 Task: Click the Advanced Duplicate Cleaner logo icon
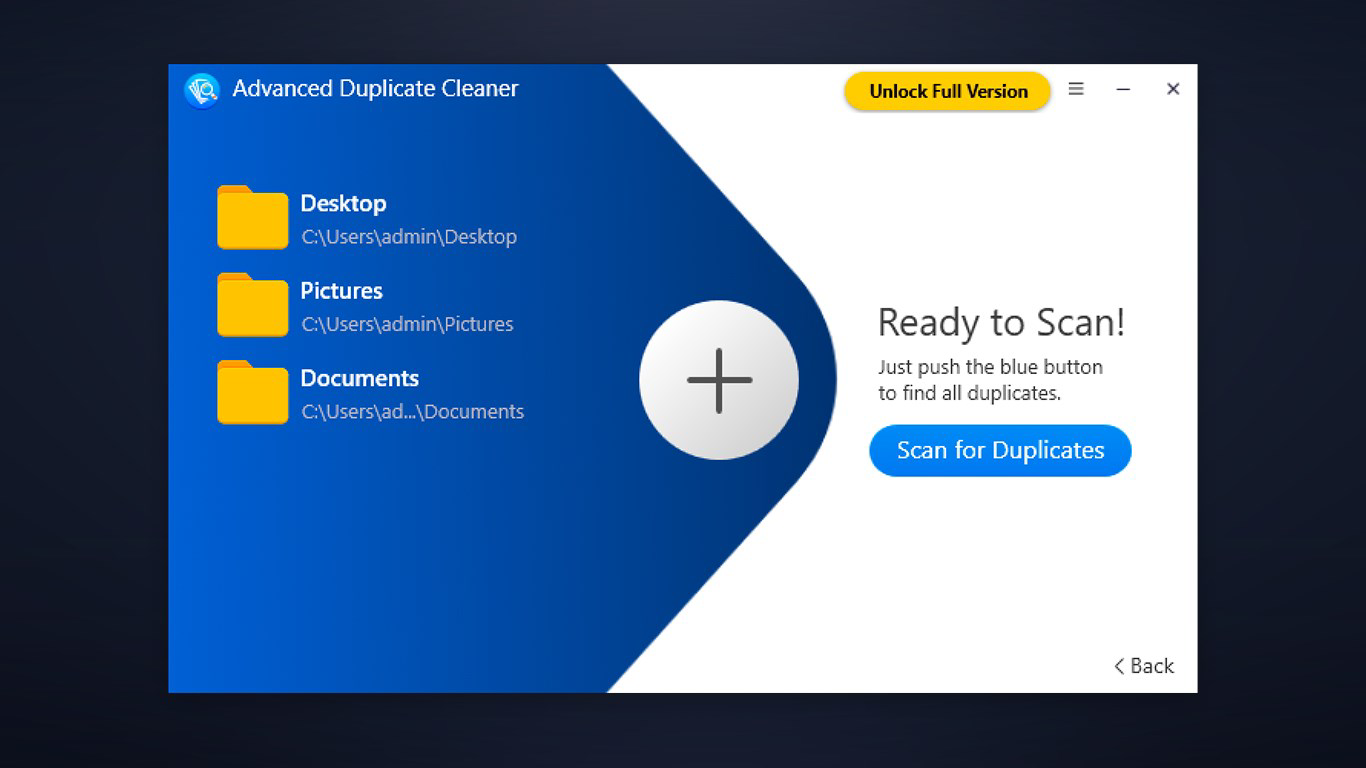click(201, 90)
